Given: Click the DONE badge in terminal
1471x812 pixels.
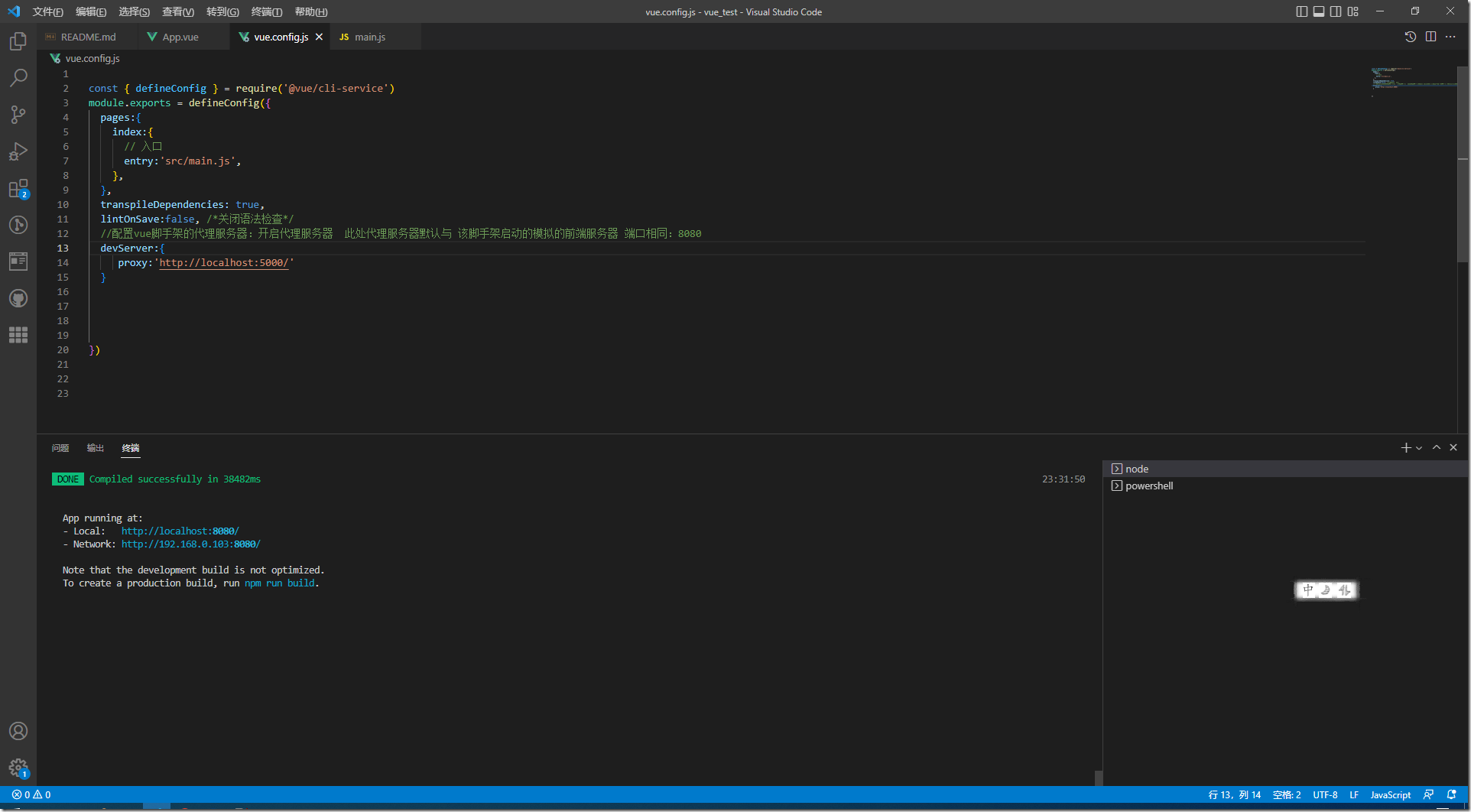Looking at the screenshot, I should pyautogui.click(x=67, y=479).
